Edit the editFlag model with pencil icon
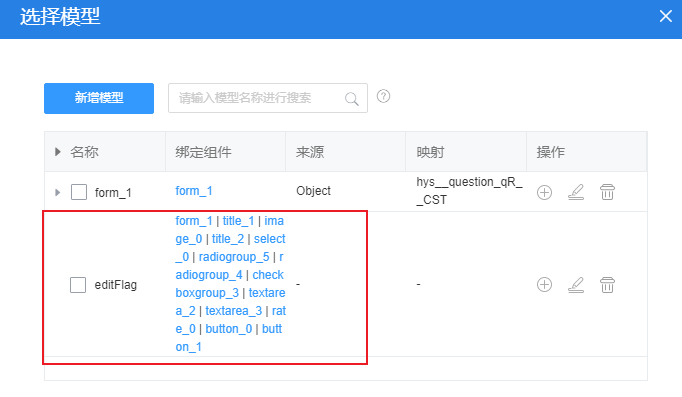 coord(576,285)
